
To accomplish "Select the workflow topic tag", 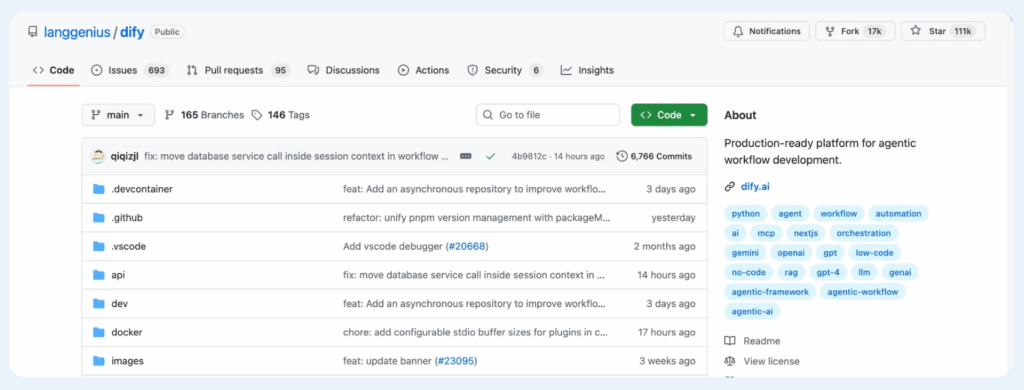I will click(839, 214).
